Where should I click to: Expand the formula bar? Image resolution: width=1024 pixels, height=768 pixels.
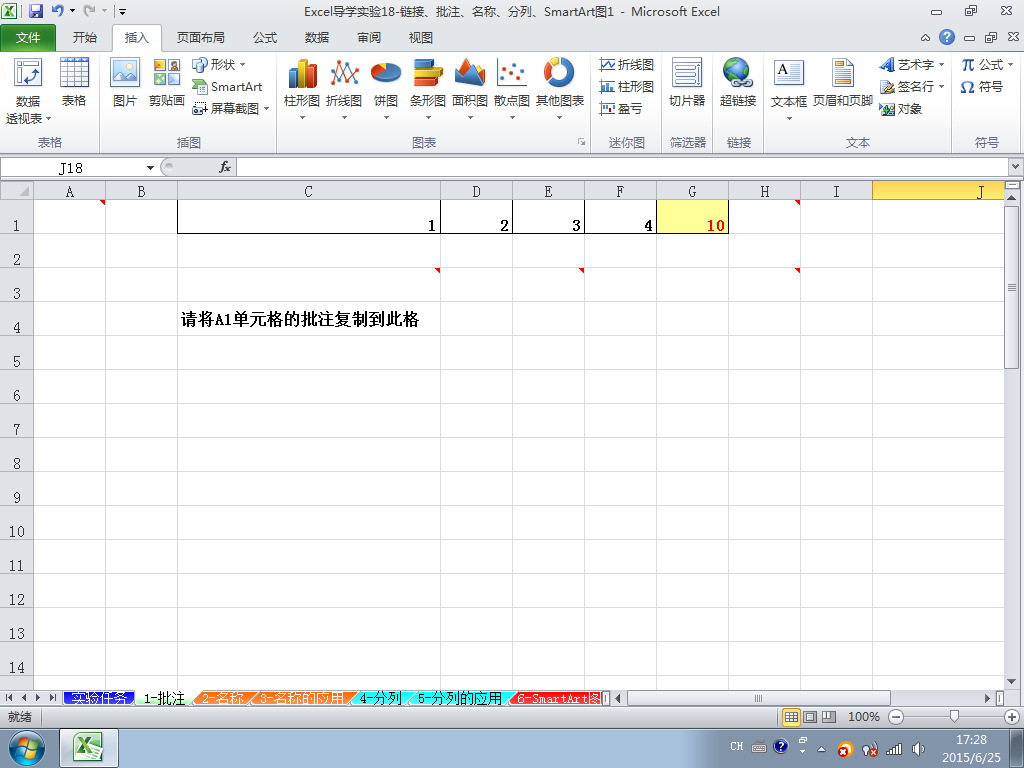click(1016, 167)
